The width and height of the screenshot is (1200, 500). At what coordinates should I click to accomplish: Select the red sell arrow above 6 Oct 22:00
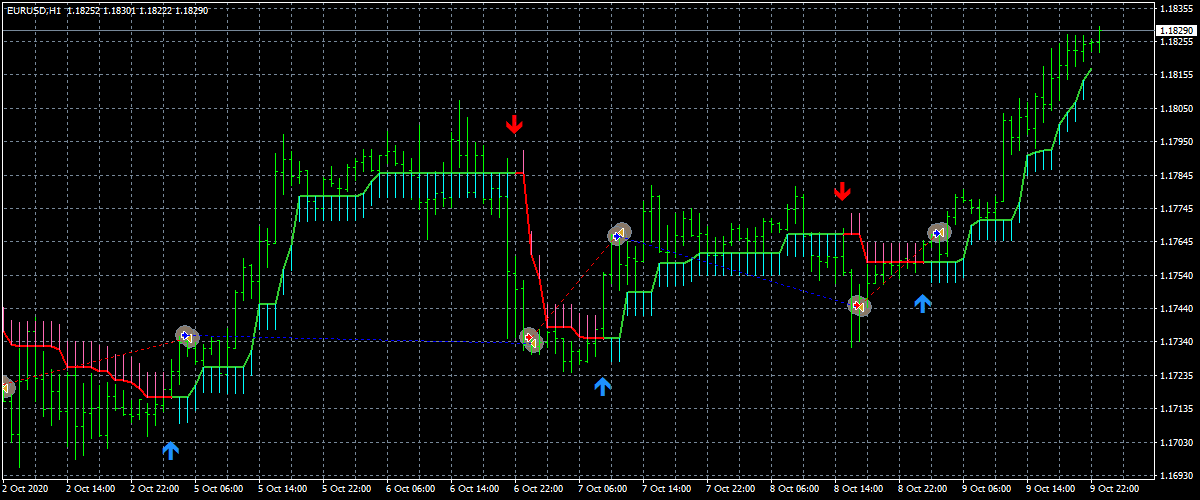coord(514,125)
